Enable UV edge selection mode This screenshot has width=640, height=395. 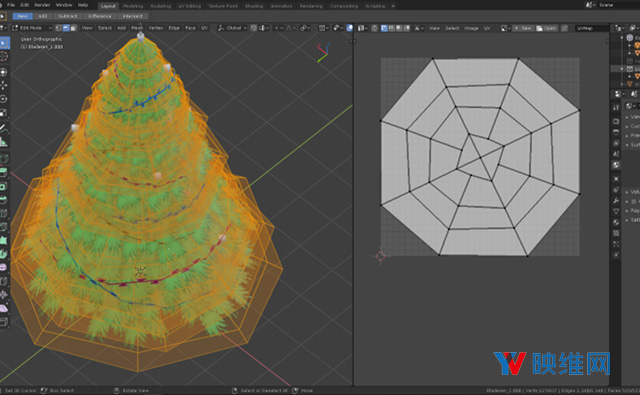tap(391, 28)
